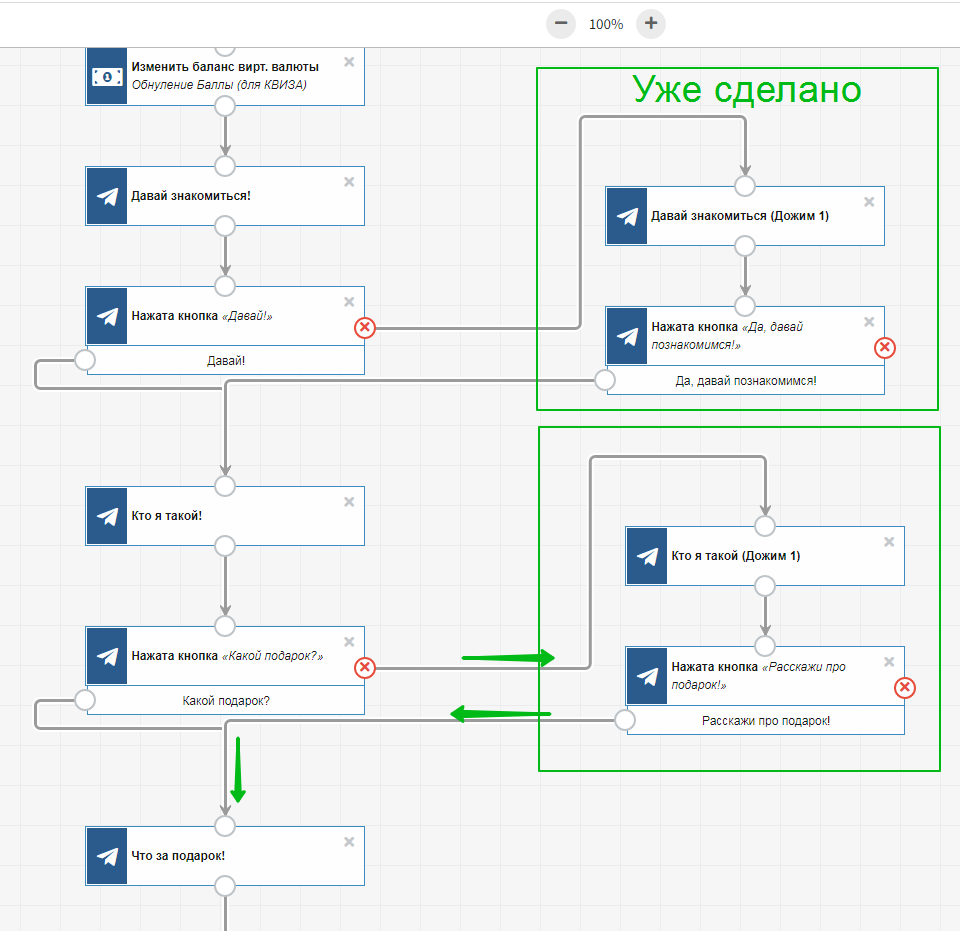Select the Да, давай познакомимся! button row
960x931 pixels.
click(746, 381)
